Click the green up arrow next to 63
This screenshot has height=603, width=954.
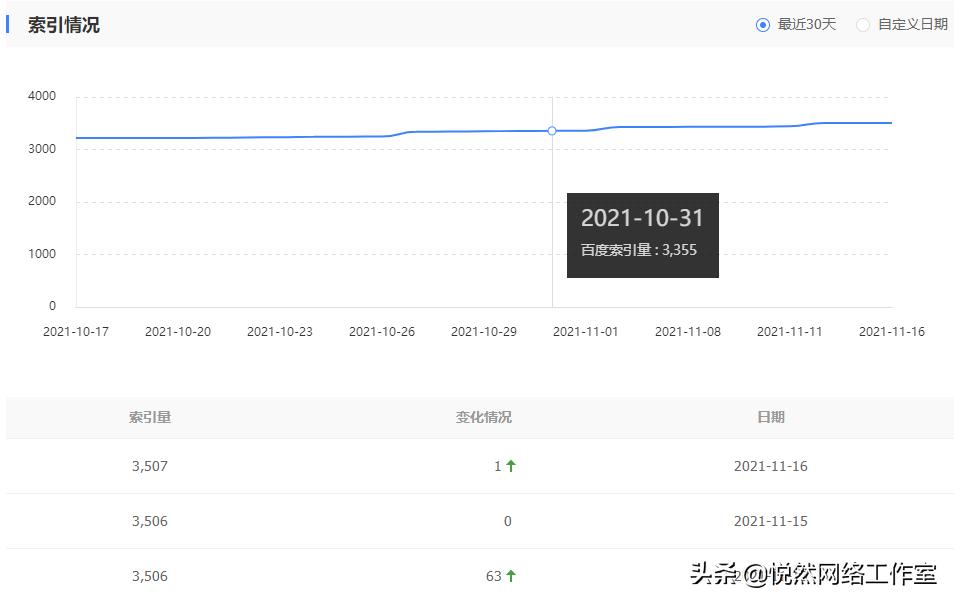point(512,576)
